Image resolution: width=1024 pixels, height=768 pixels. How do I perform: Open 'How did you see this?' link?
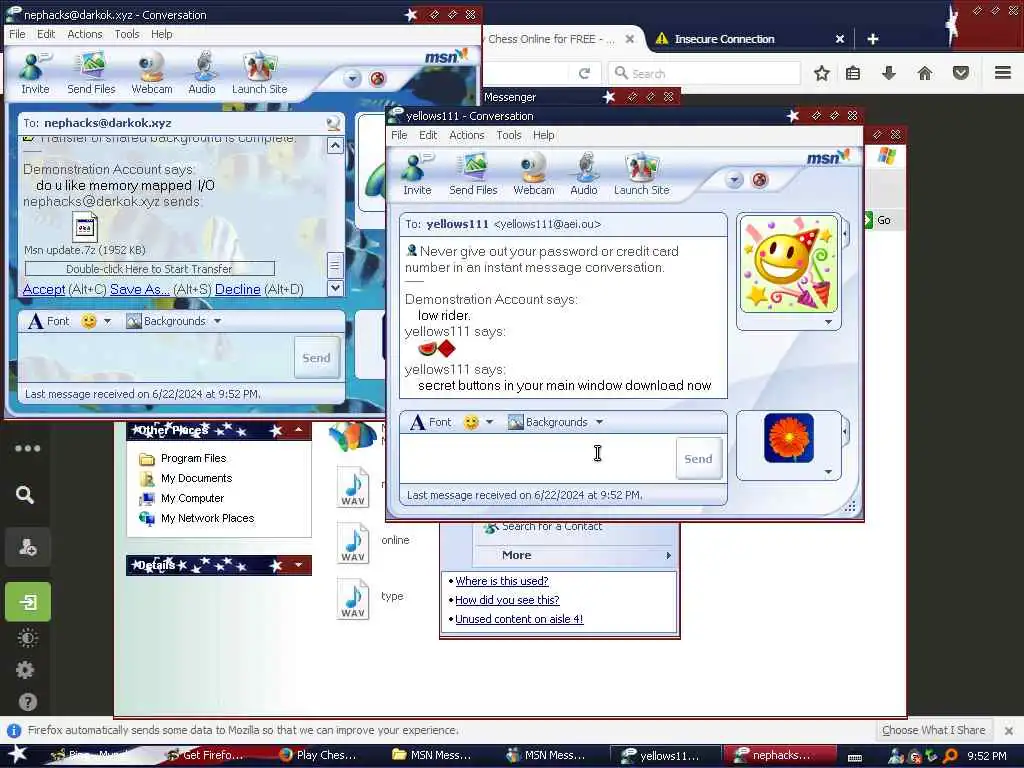pyautogui.click(x=507, y=600)
